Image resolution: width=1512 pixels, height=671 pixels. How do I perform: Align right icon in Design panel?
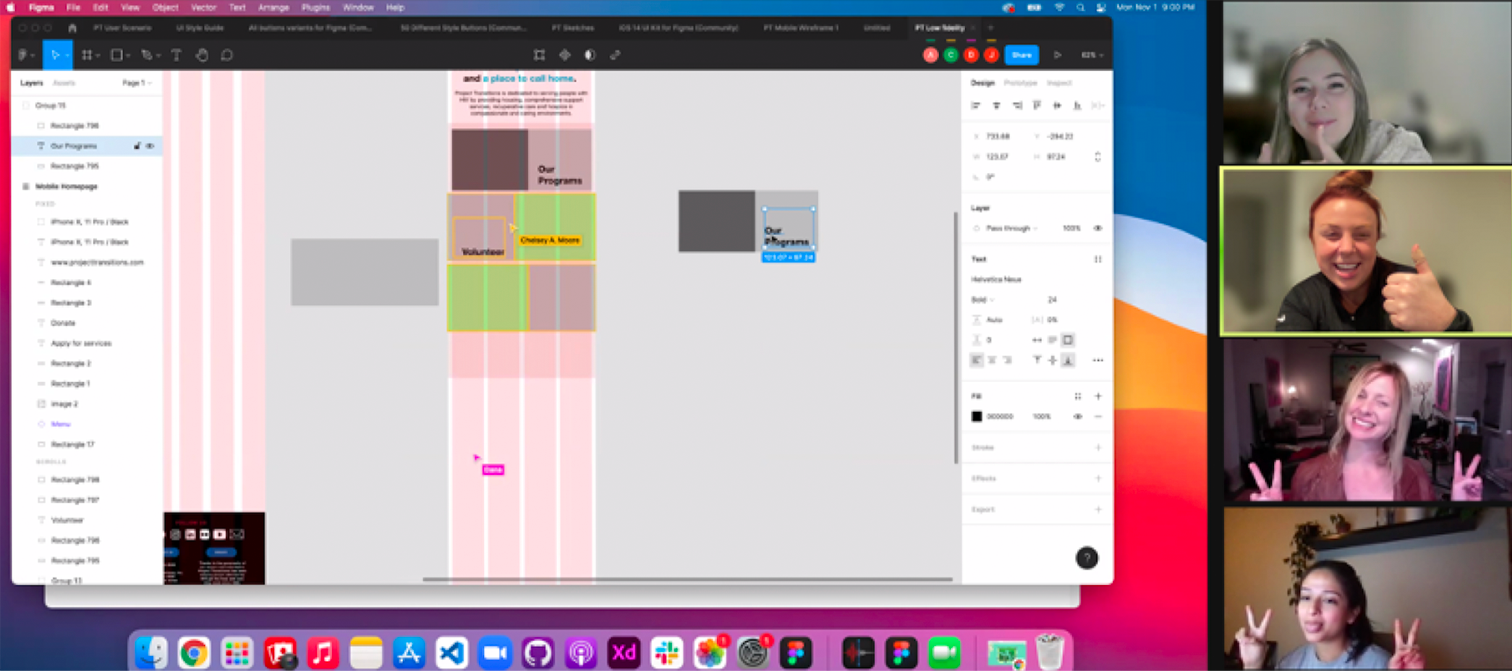[1017, 105]
